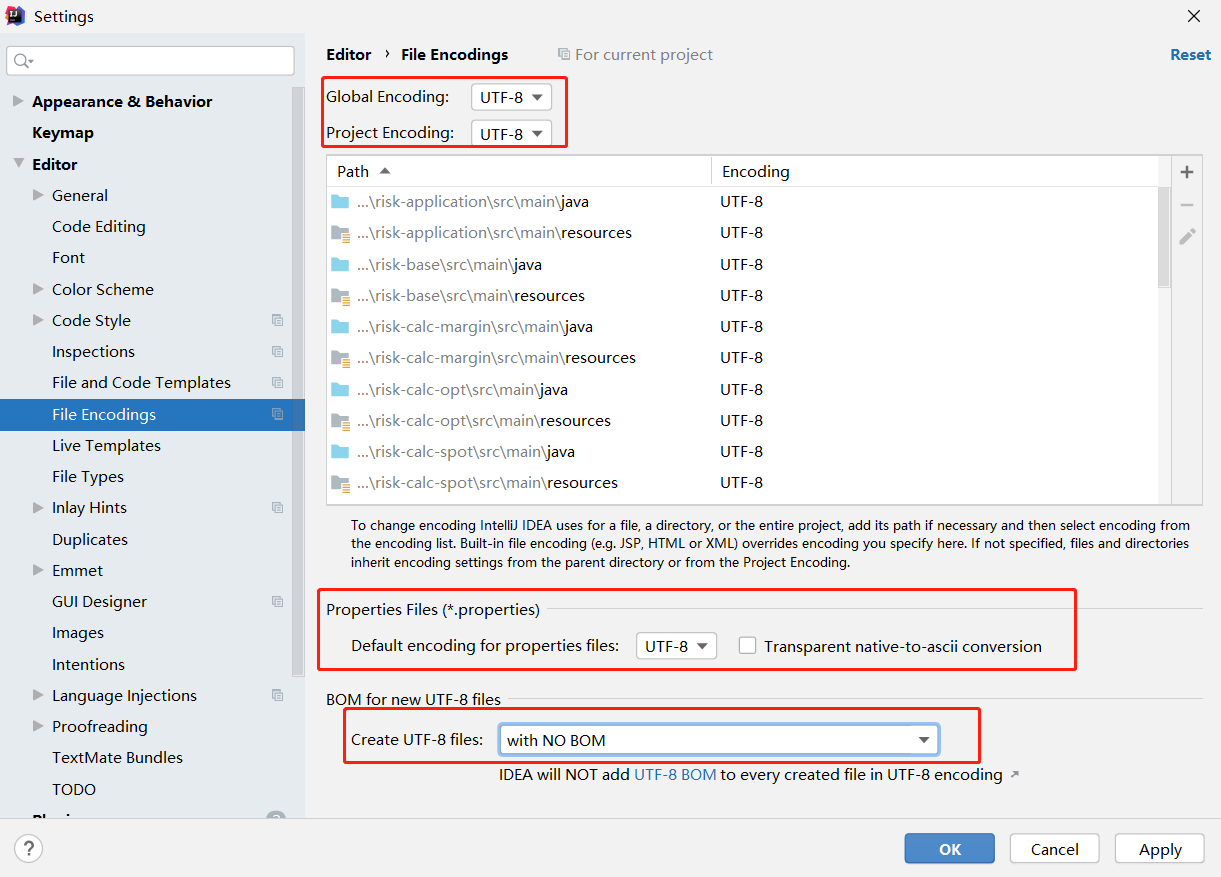1221x877 pixels.
Task: Go to Code Editing settings
Action: point(98,227)
